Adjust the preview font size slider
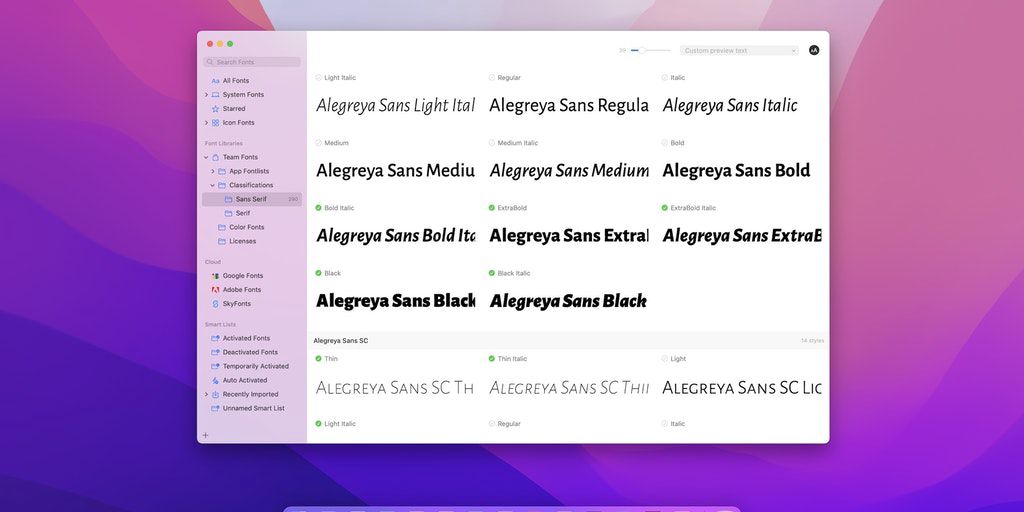This screenshot has width=1024, height=512. (x=642, y=50)
